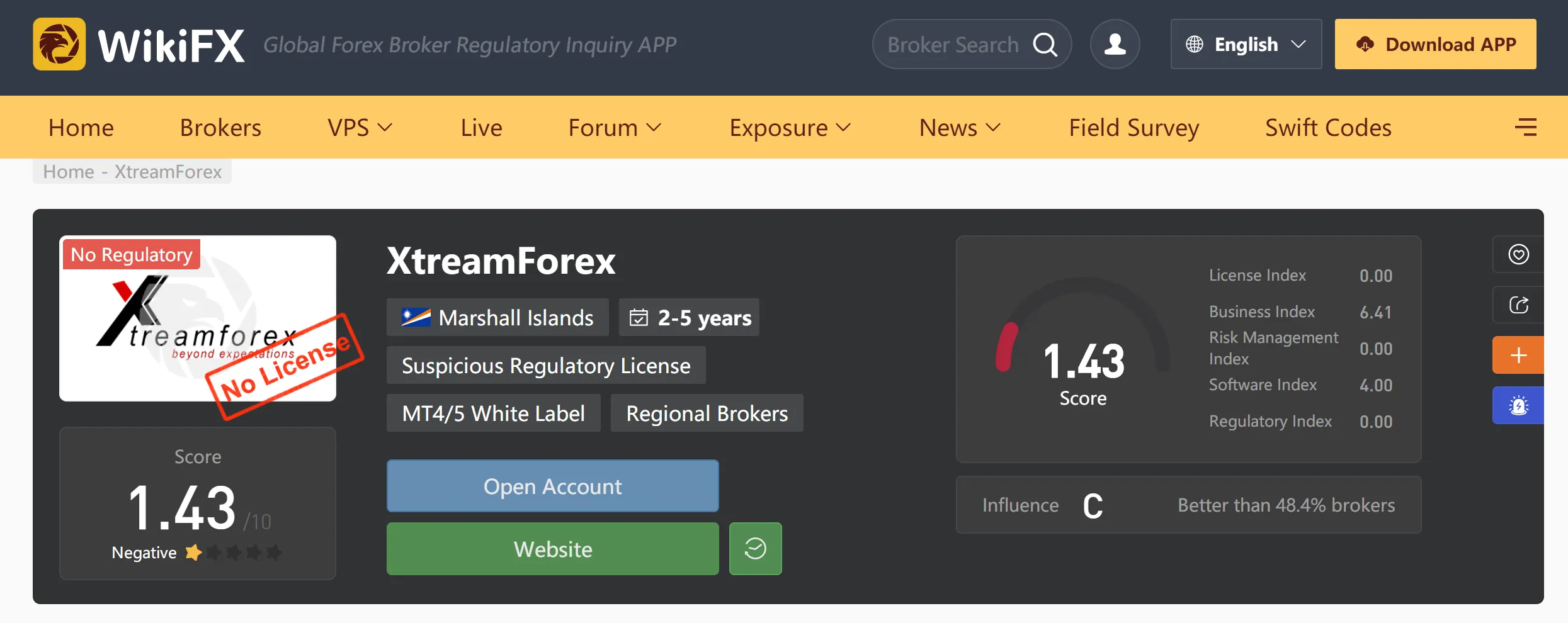Screen dimensions: 1568x623
Task: Click the green Website button
Action: pyautogui.click(x=553, y=549)
